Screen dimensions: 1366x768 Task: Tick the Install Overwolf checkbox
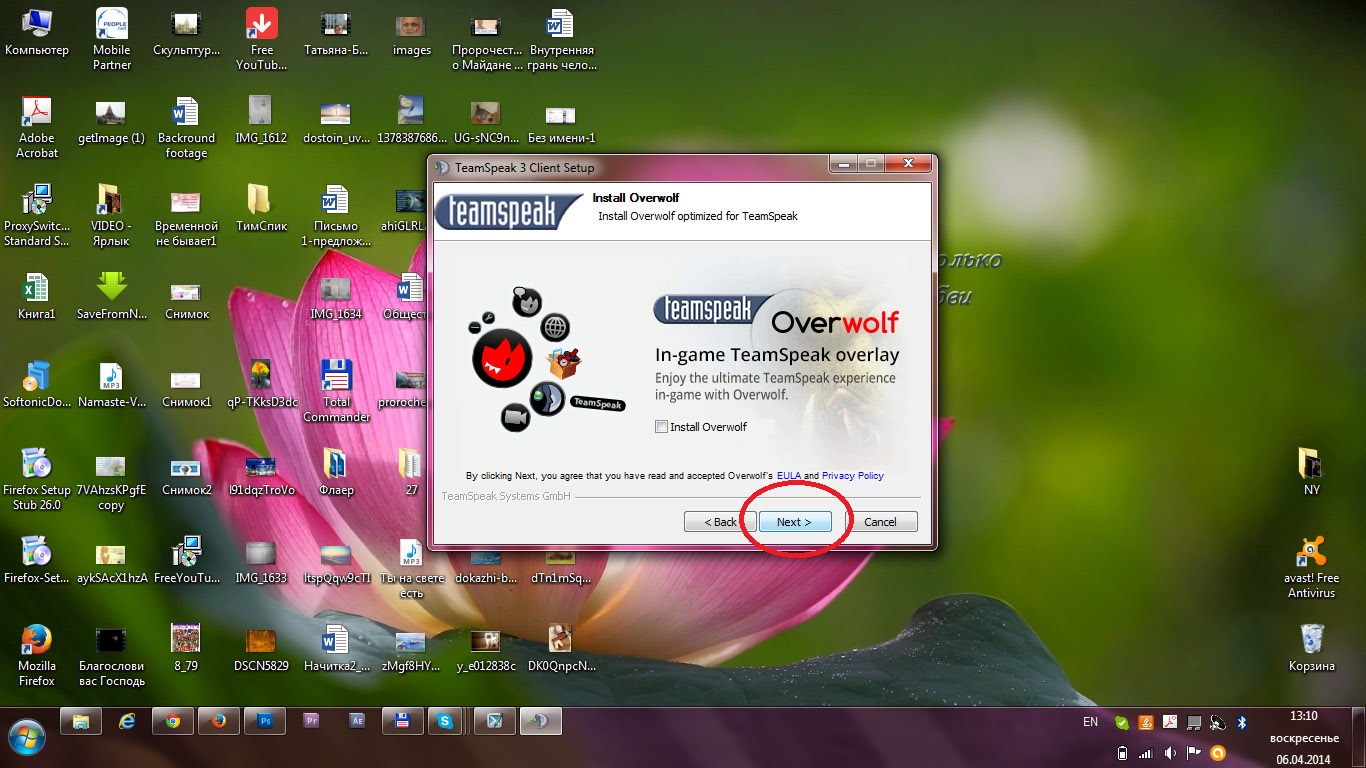(x=661, y=427)
